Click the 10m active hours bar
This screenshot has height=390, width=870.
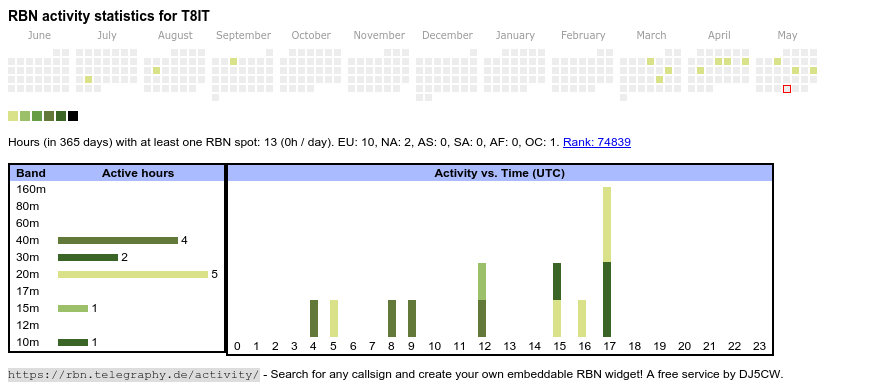(x=73, y=342)
